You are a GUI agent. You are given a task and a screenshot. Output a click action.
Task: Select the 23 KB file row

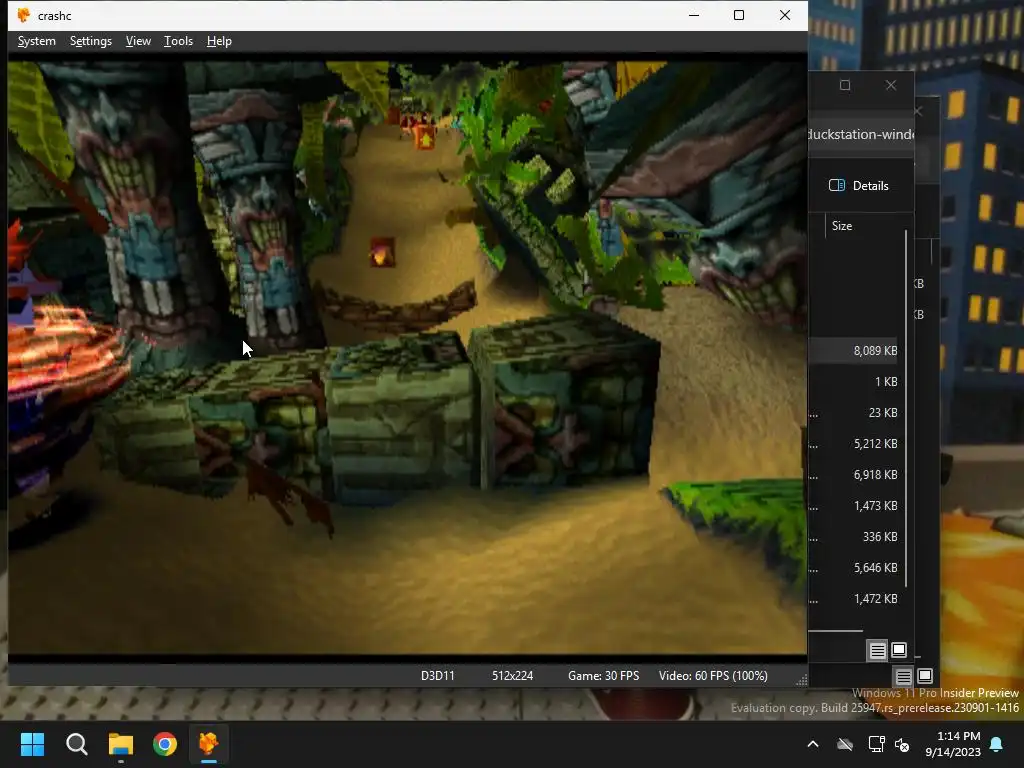(x=856, y=413)
